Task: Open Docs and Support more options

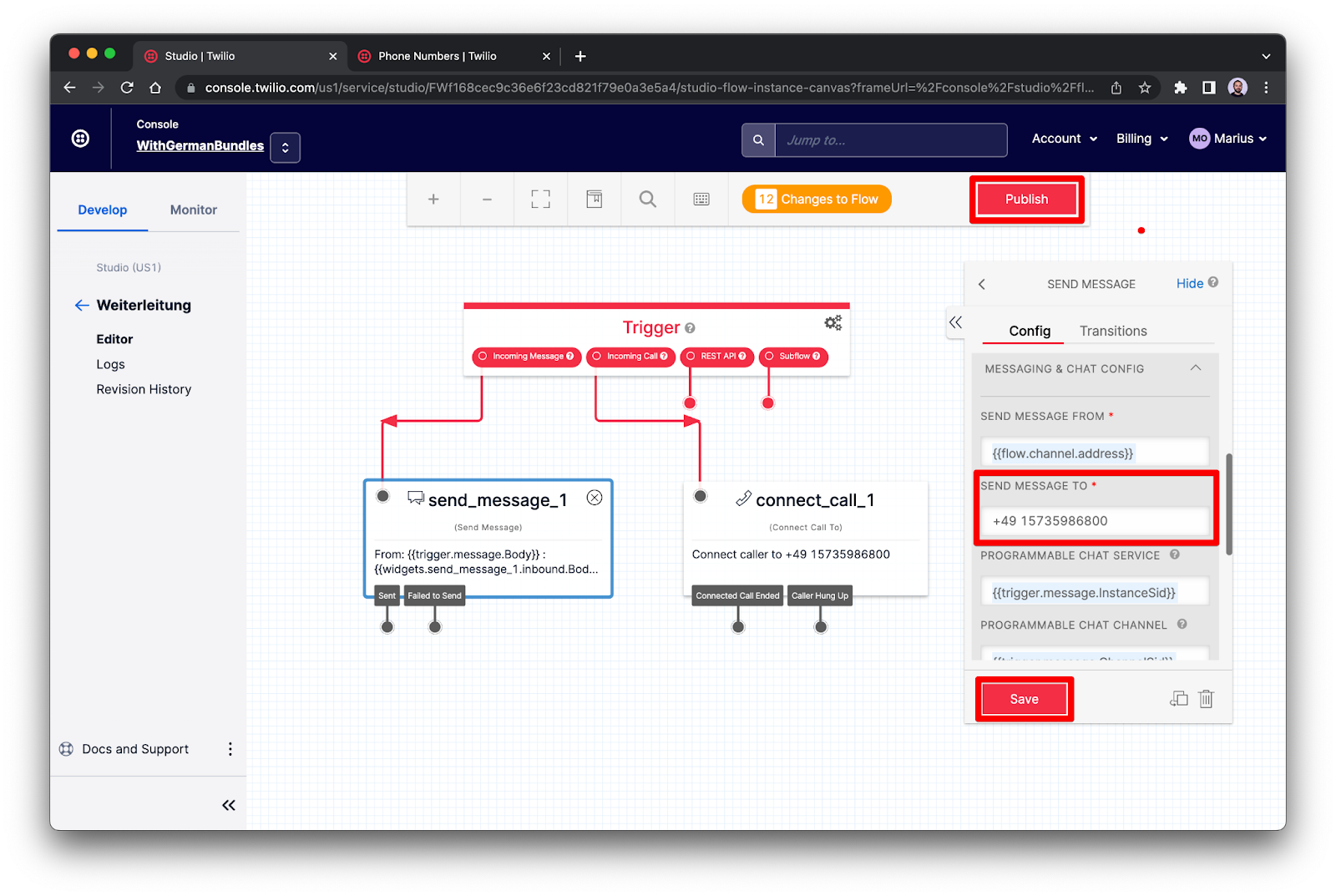Action: [x=230, y=749]
